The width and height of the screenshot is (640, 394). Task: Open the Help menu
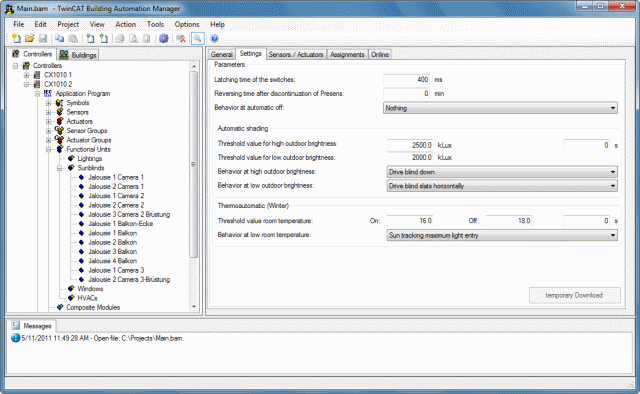(218, 24)
